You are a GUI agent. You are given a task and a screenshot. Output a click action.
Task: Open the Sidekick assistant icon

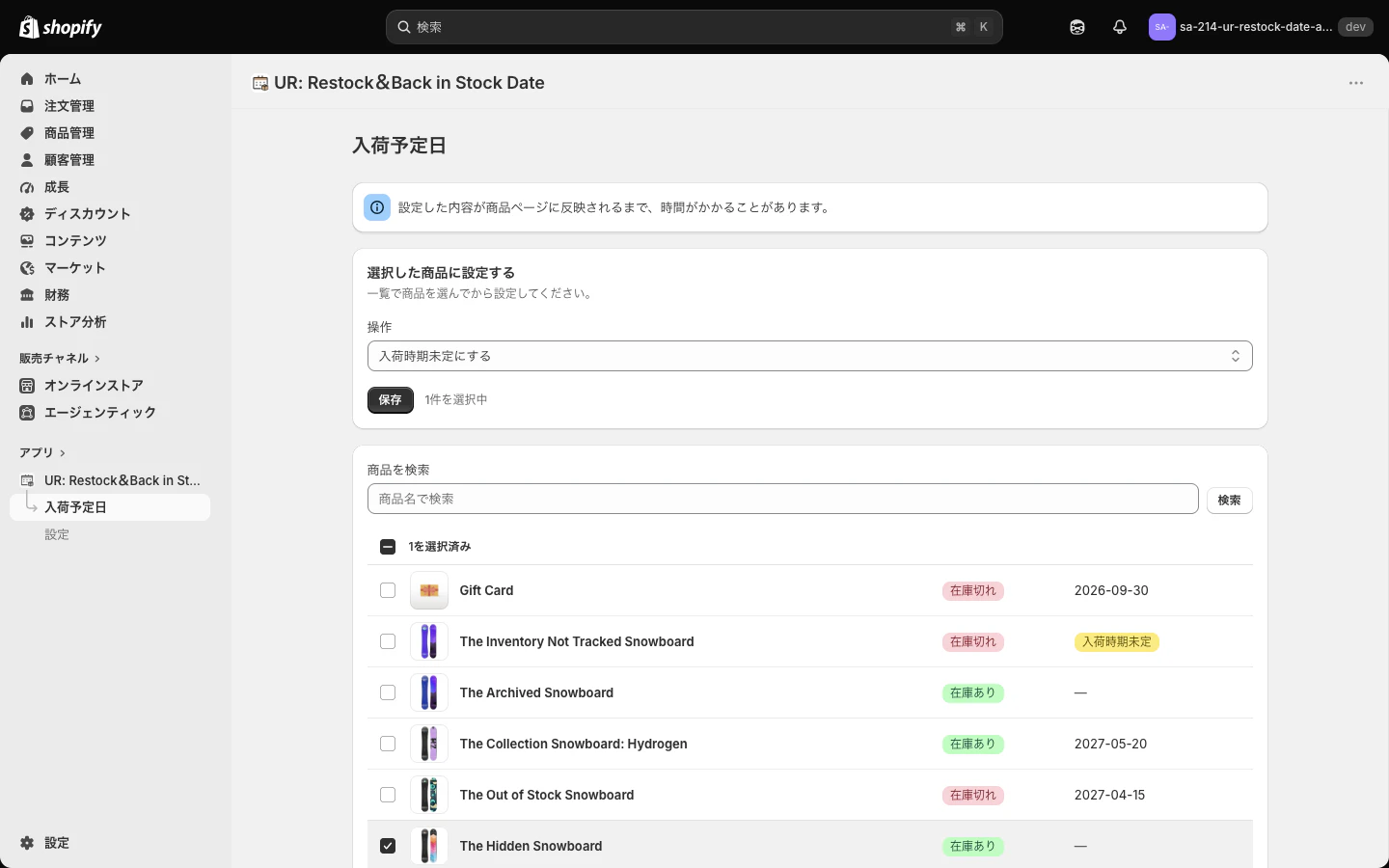[1077, 27]
